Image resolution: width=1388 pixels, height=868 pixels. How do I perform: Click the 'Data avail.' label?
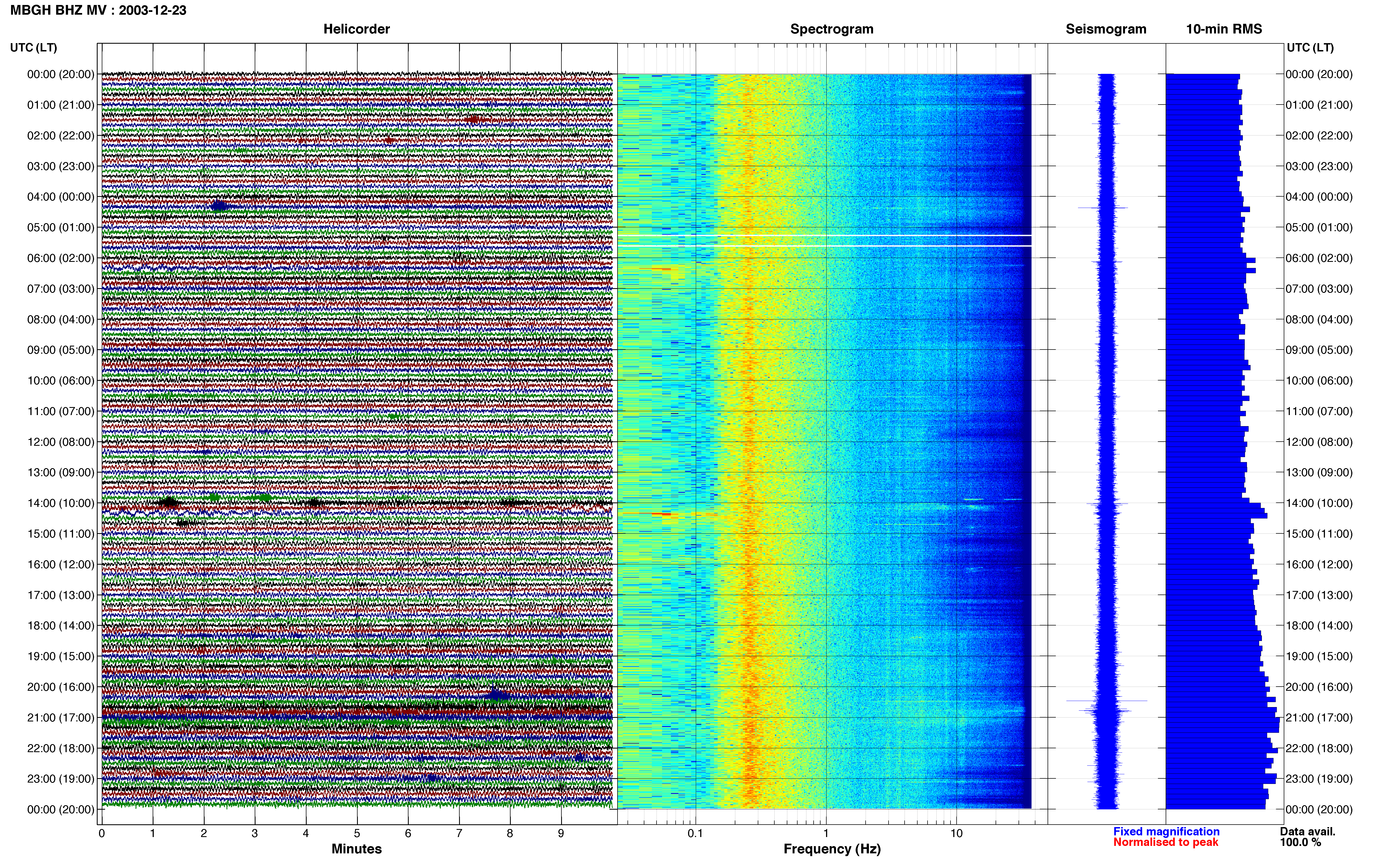pos(1308,831)
